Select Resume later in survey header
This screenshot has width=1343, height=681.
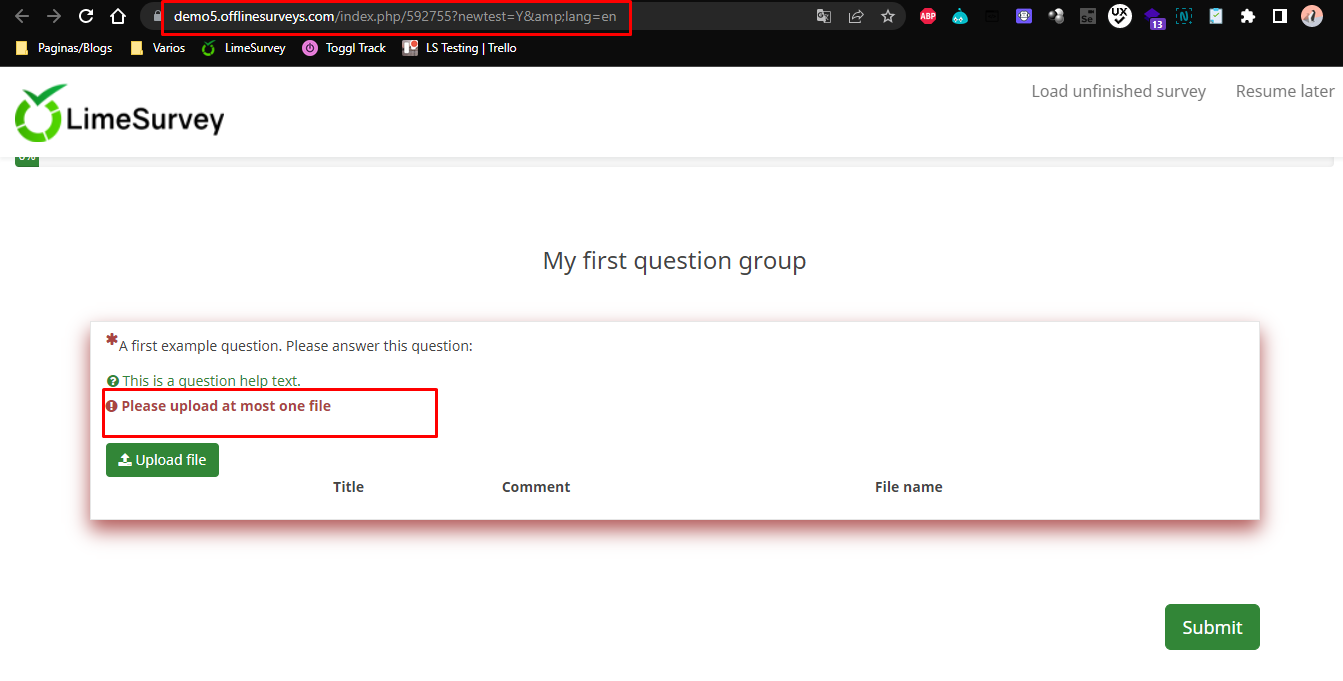(x=1285, y=91)
